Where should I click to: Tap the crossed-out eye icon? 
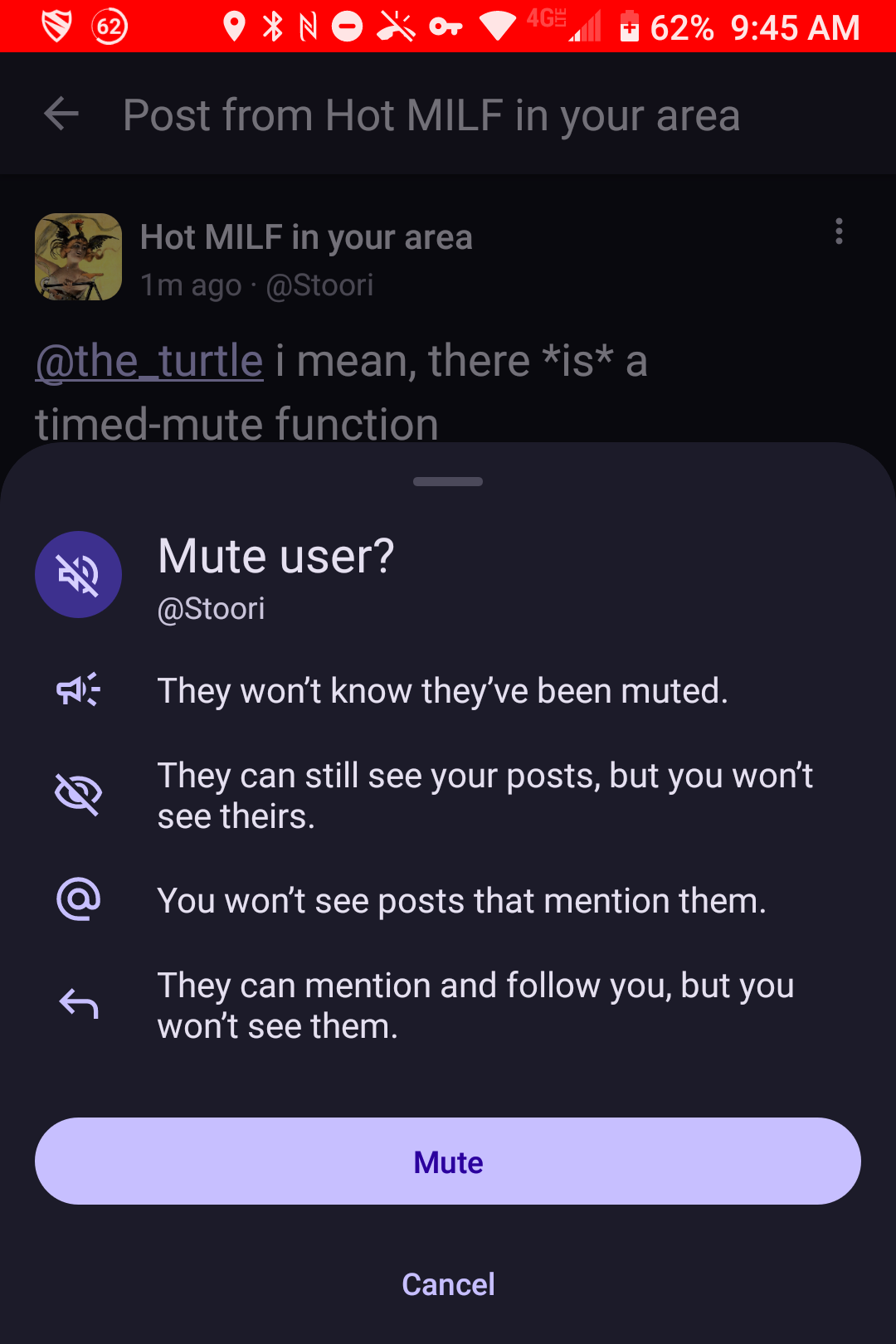(x=78, y=795)
